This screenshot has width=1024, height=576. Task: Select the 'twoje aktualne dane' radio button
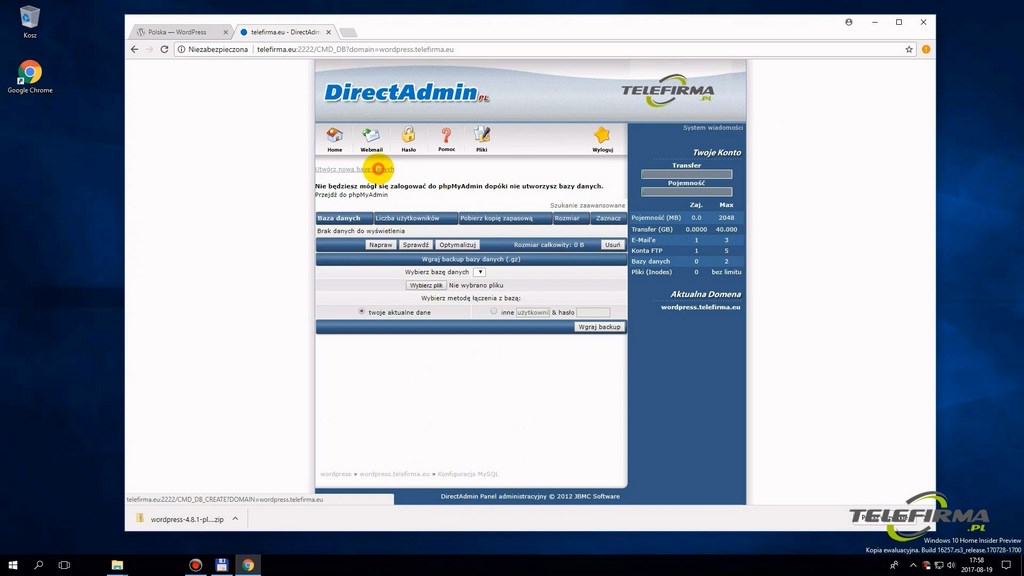361,312
